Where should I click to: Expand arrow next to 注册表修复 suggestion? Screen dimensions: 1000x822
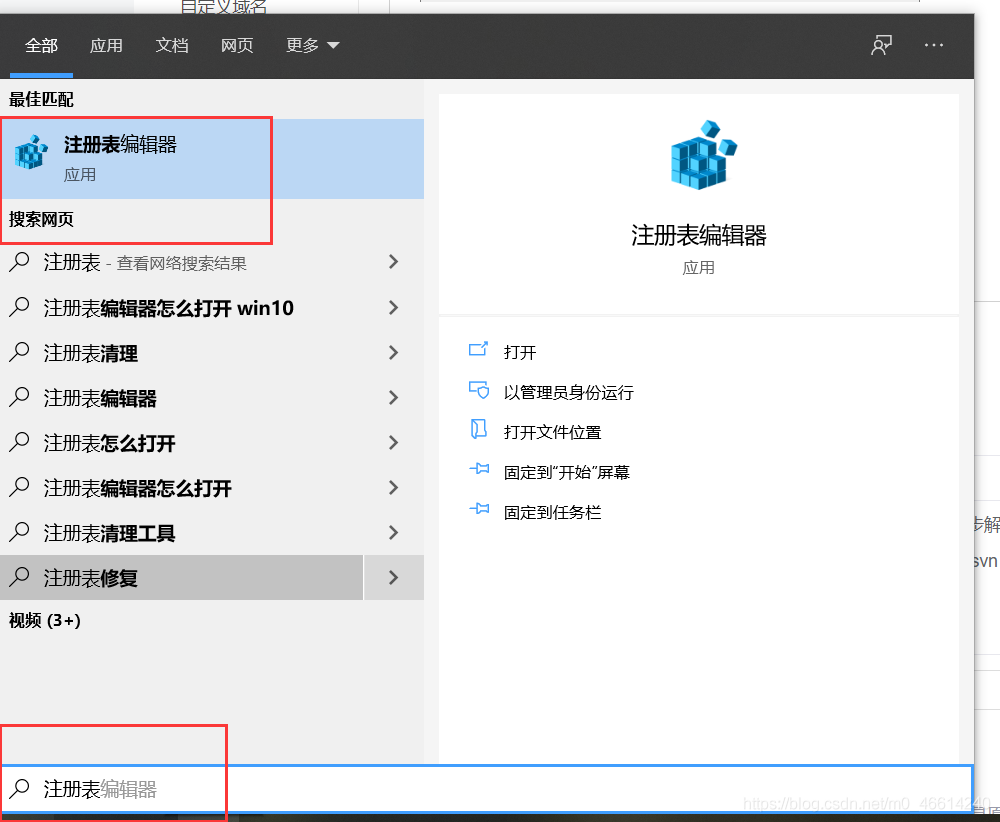pyautogui.click(x=393, y=578)
